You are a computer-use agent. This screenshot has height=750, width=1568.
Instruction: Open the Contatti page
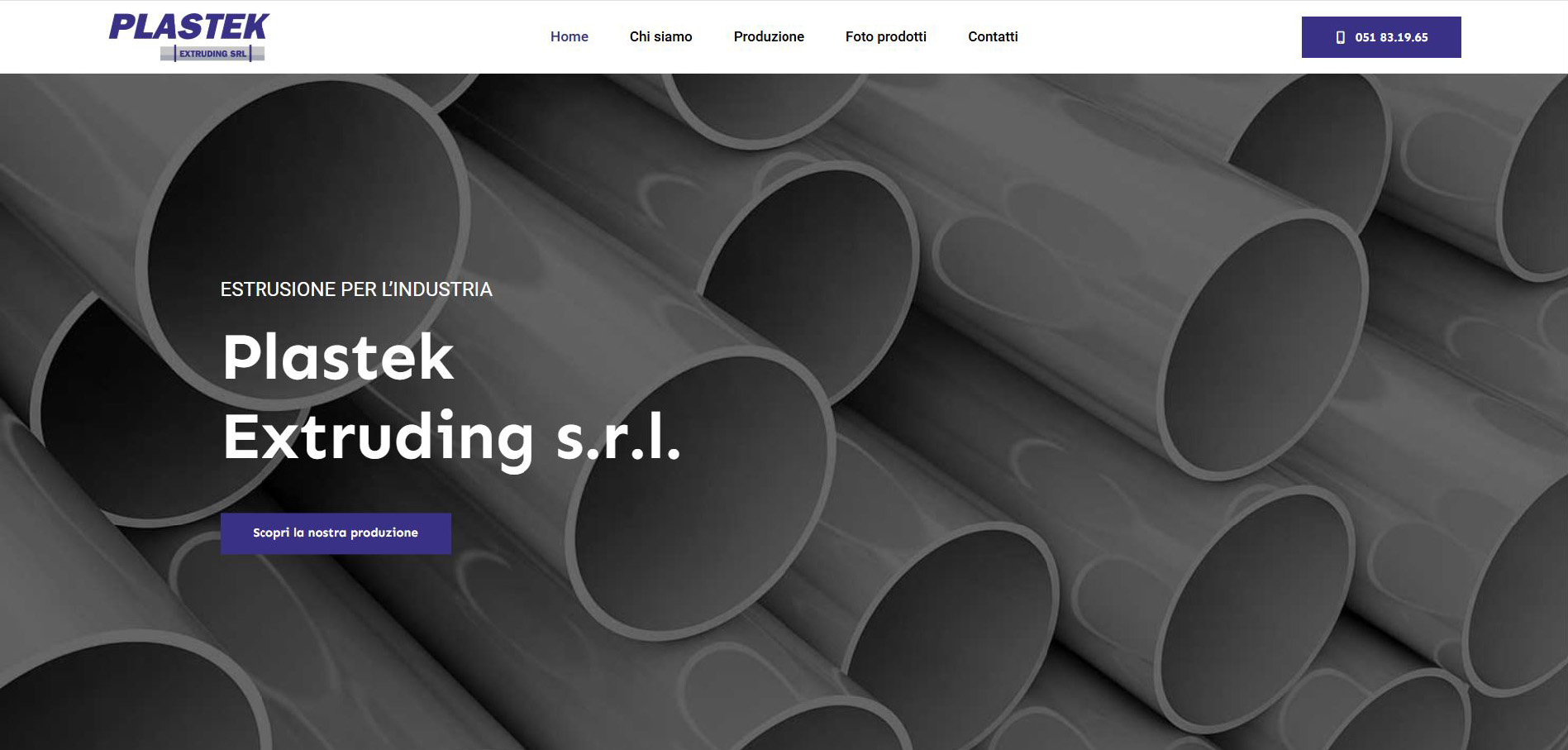pos(993,36)
